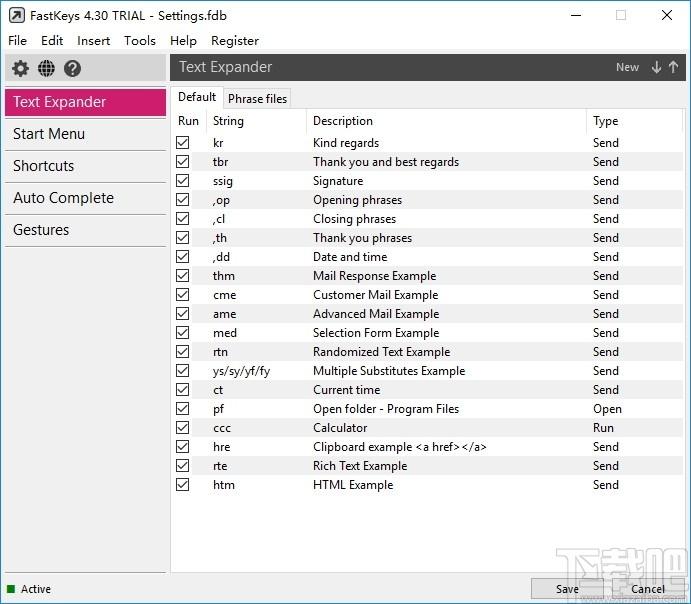Click New in Text Expander header
This screenshot has height=604, width=691.
(627, 67)
